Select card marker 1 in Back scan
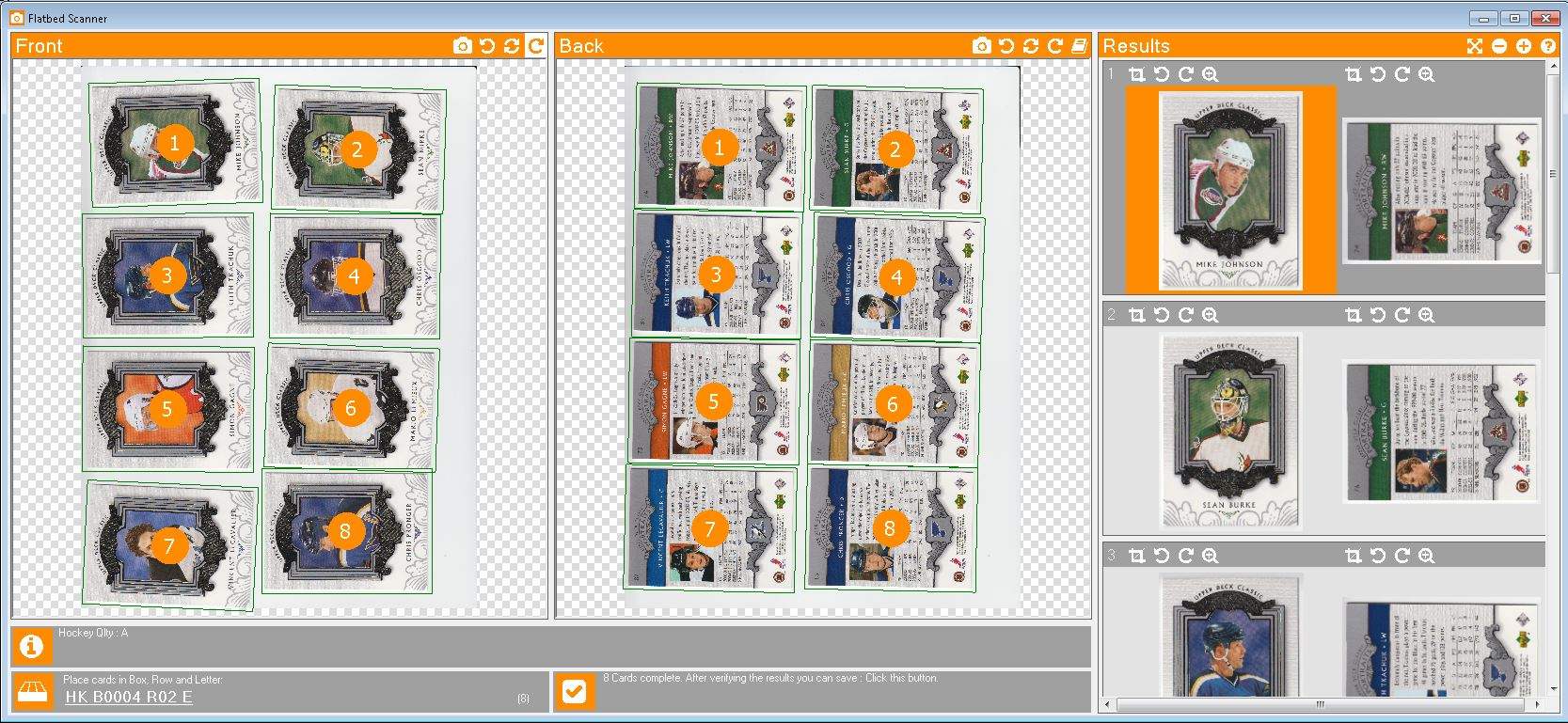 (x=720, y=147)
